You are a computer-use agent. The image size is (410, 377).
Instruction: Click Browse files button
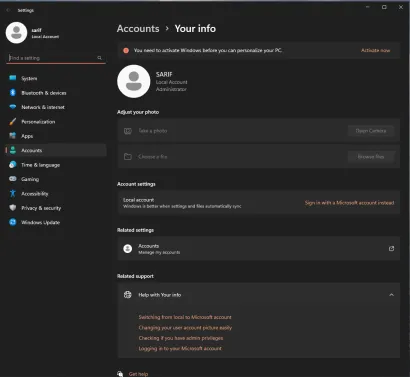[371, 157]
